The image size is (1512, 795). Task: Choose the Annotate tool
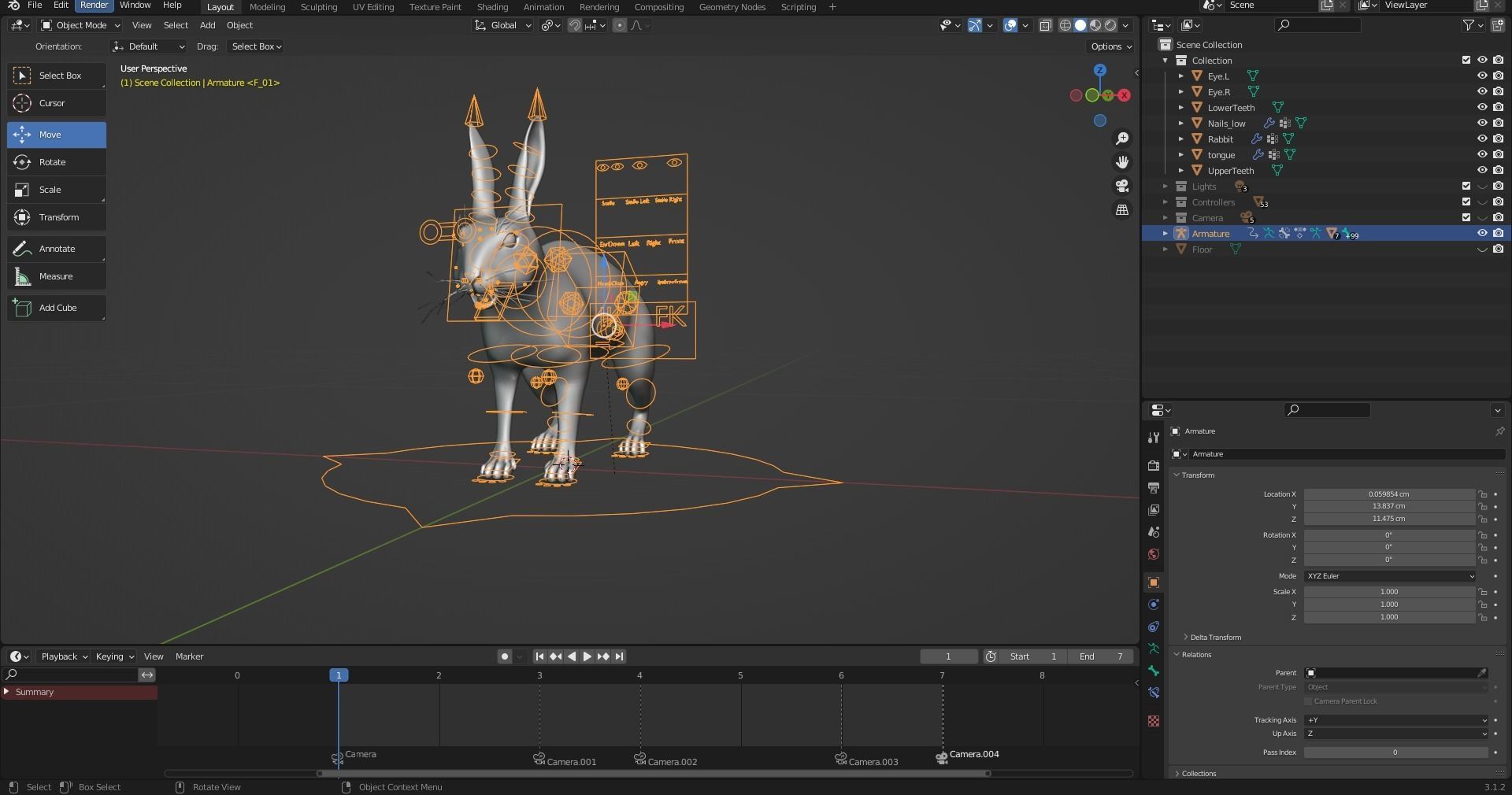tap(56, 249)
